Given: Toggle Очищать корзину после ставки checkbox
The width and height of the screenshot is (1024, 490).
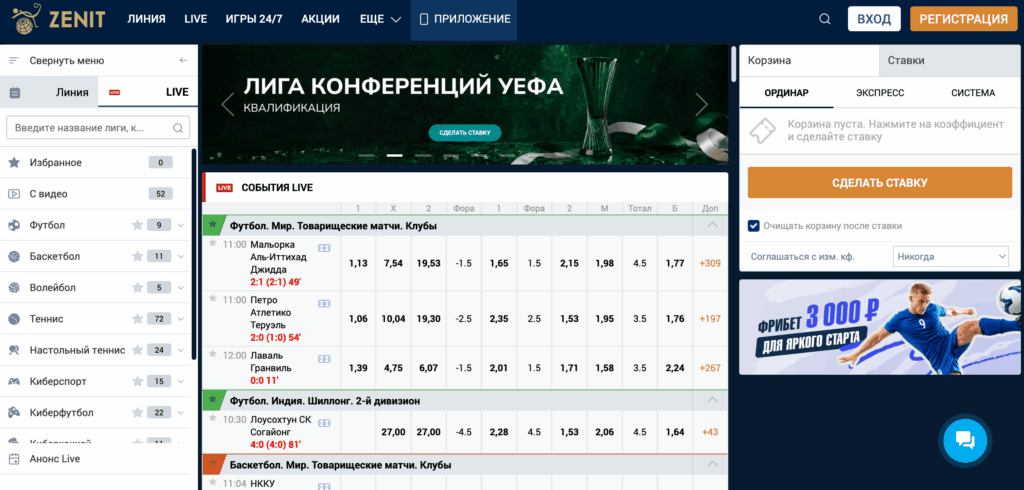Looking at the screenshot, I should 753,225.
